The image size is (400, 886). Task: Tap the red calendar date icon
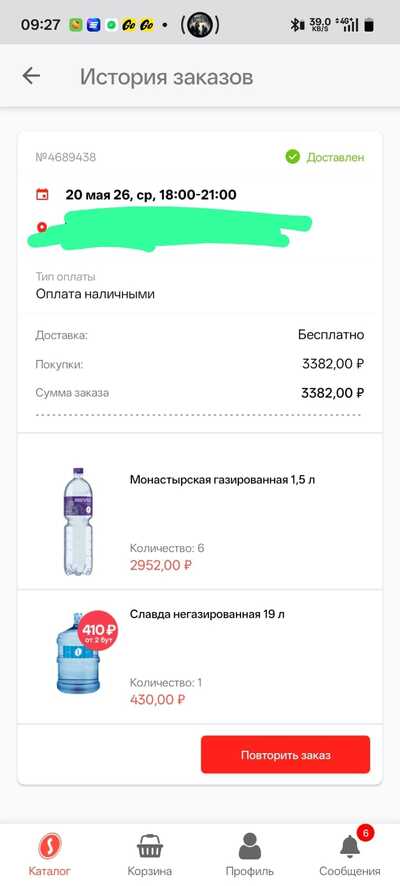42,195
